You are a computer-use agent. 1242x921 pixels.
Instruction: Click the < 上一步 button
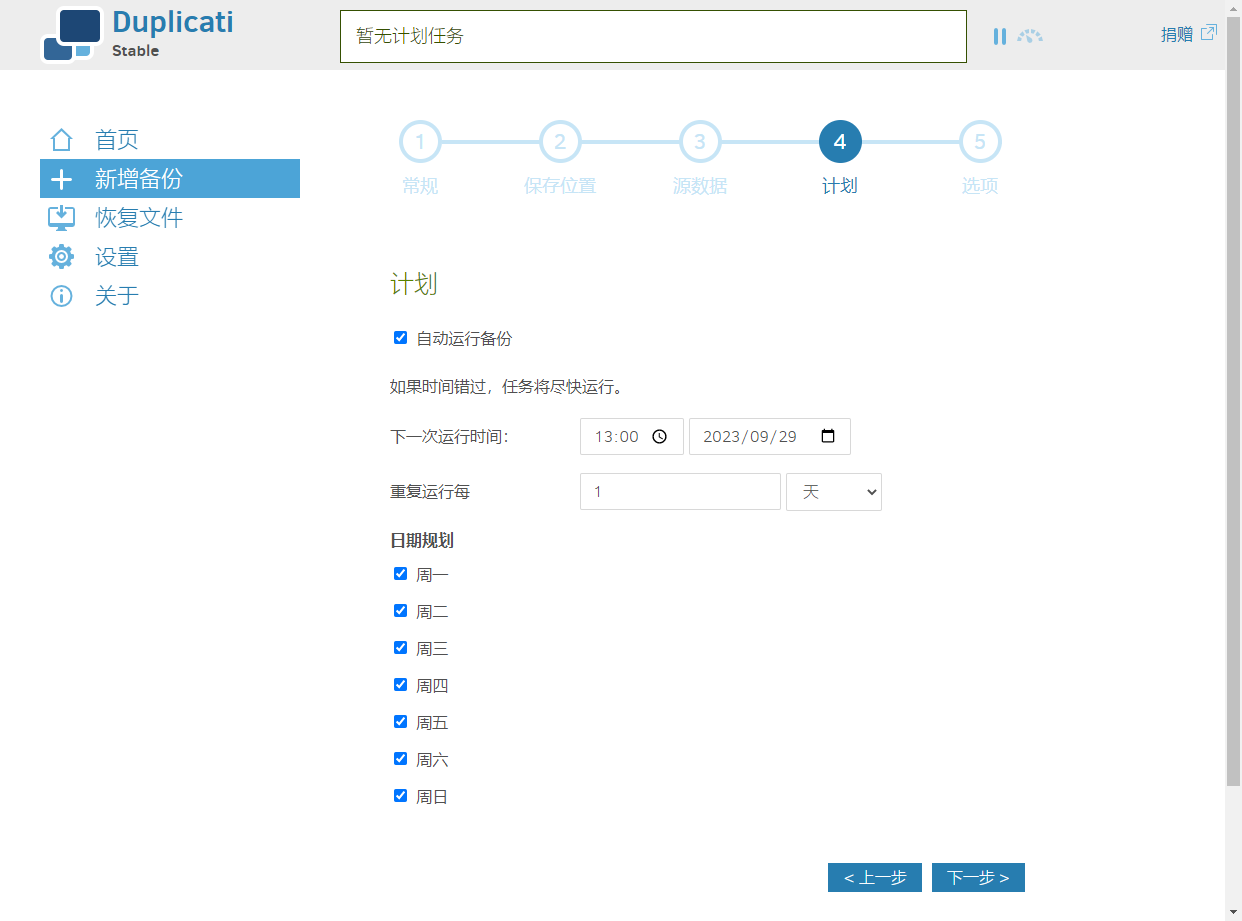(875, 877)
